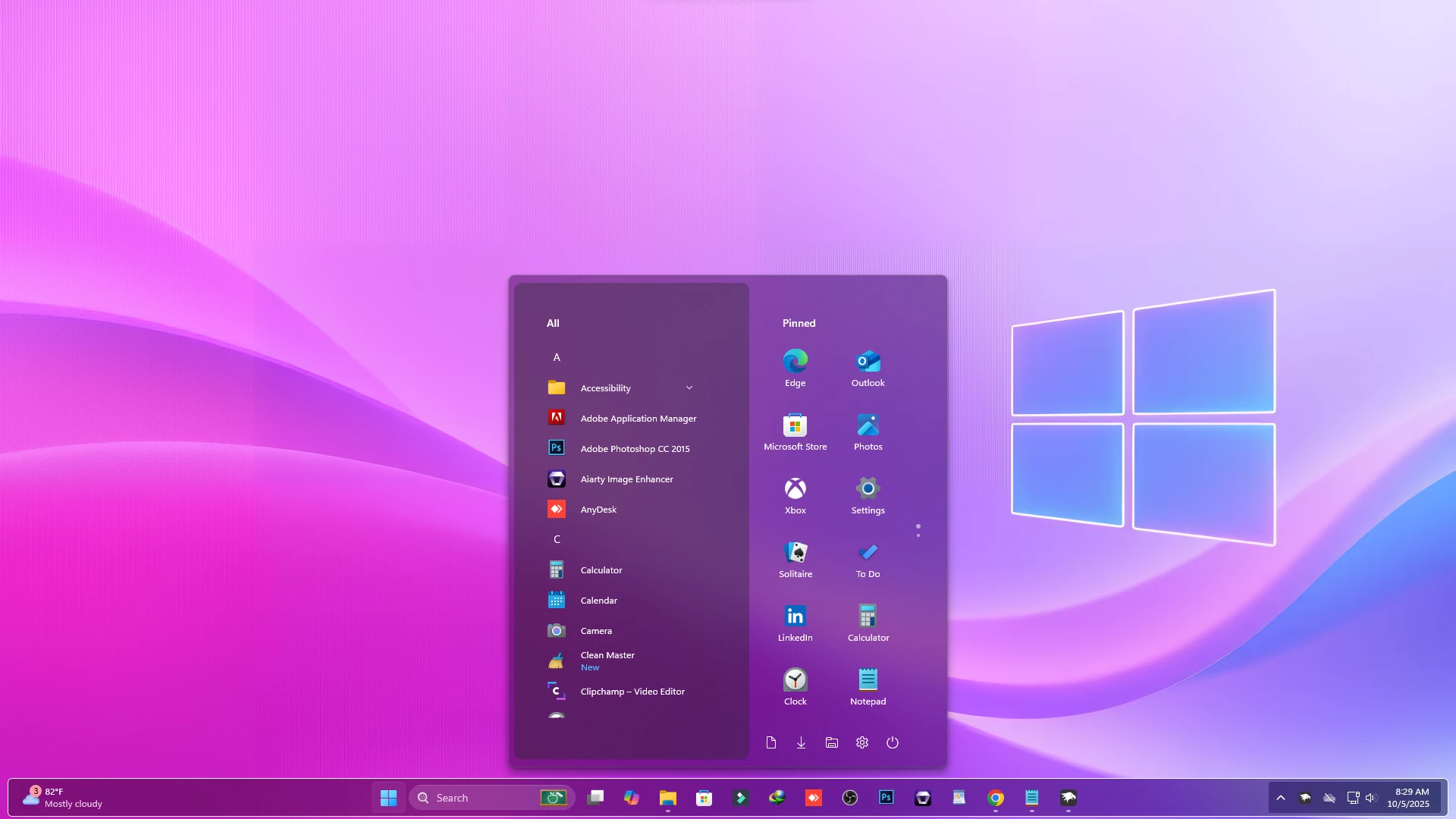Click pinned apps page indicator dots
1456x819 pixels.
918,530
